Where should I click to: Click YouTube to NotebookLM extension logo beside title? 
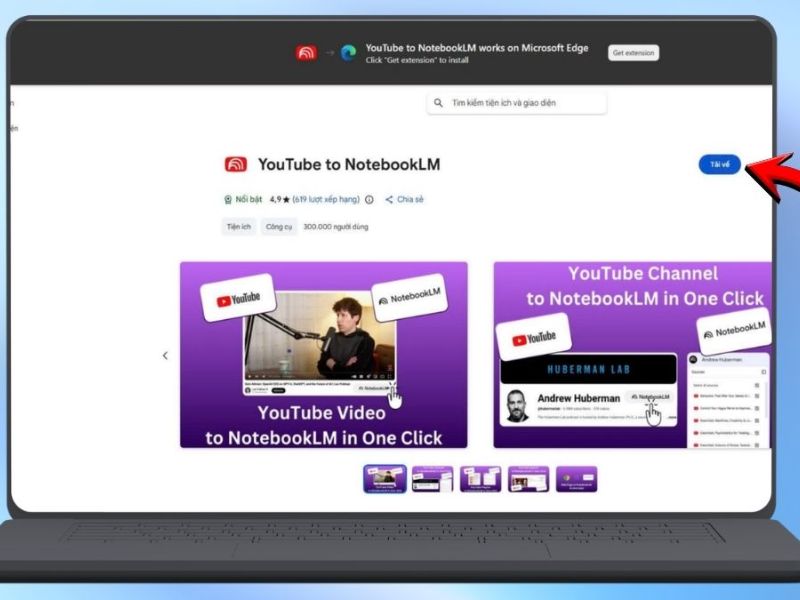pyautogui.click(x=236, y=164)
